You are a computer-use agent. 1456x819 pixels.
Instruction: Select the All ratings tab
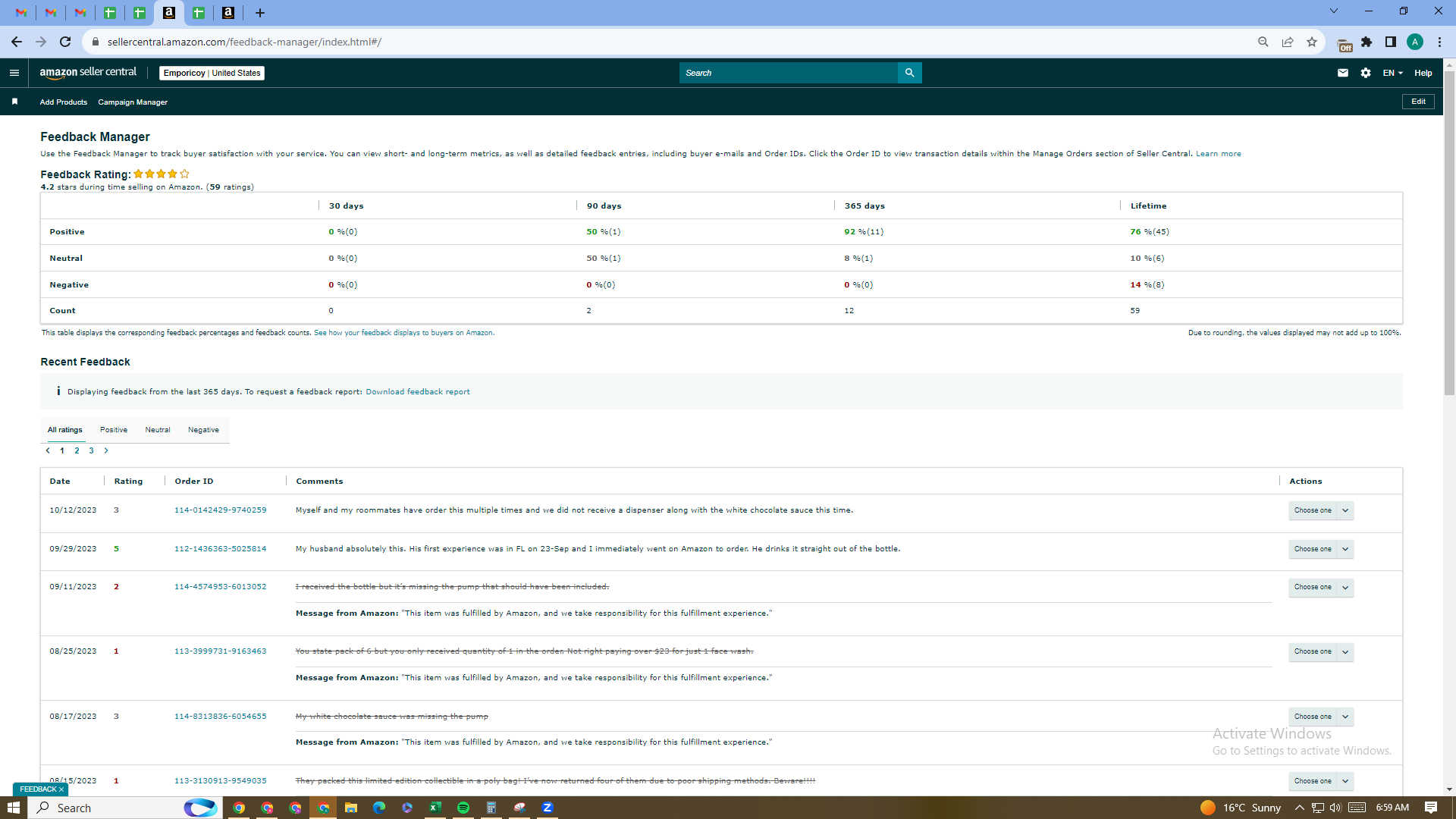pos(65,430)
